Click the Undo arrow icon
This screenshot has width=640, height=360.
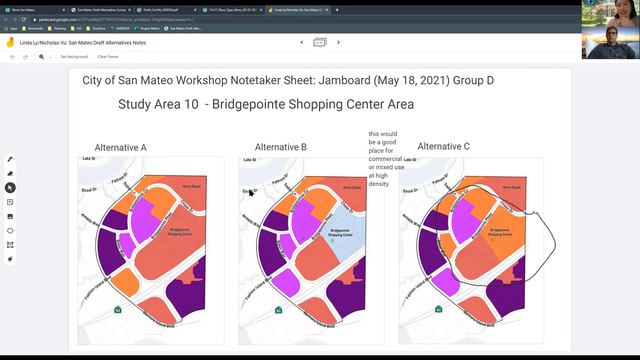coord(12,57)
